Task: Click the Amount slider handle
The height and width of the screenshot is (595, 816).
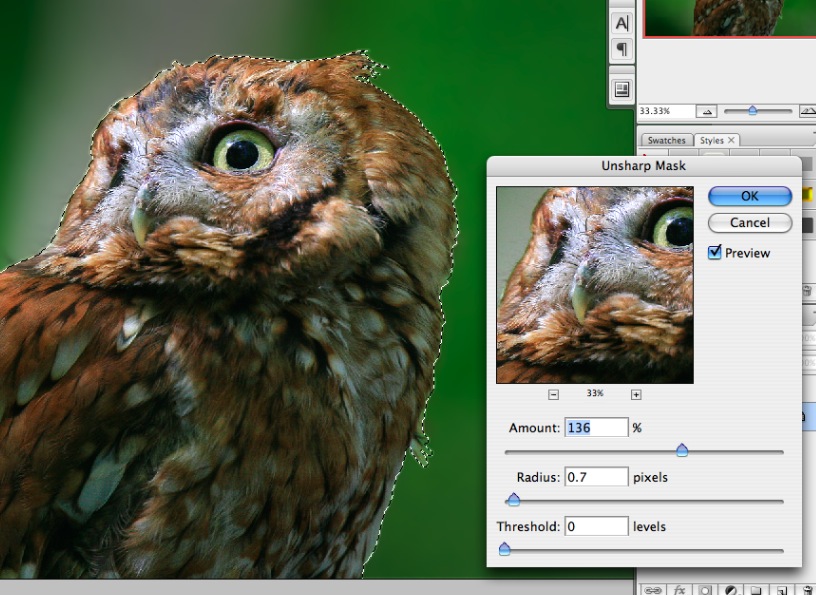Action: [x=682, y=450]
